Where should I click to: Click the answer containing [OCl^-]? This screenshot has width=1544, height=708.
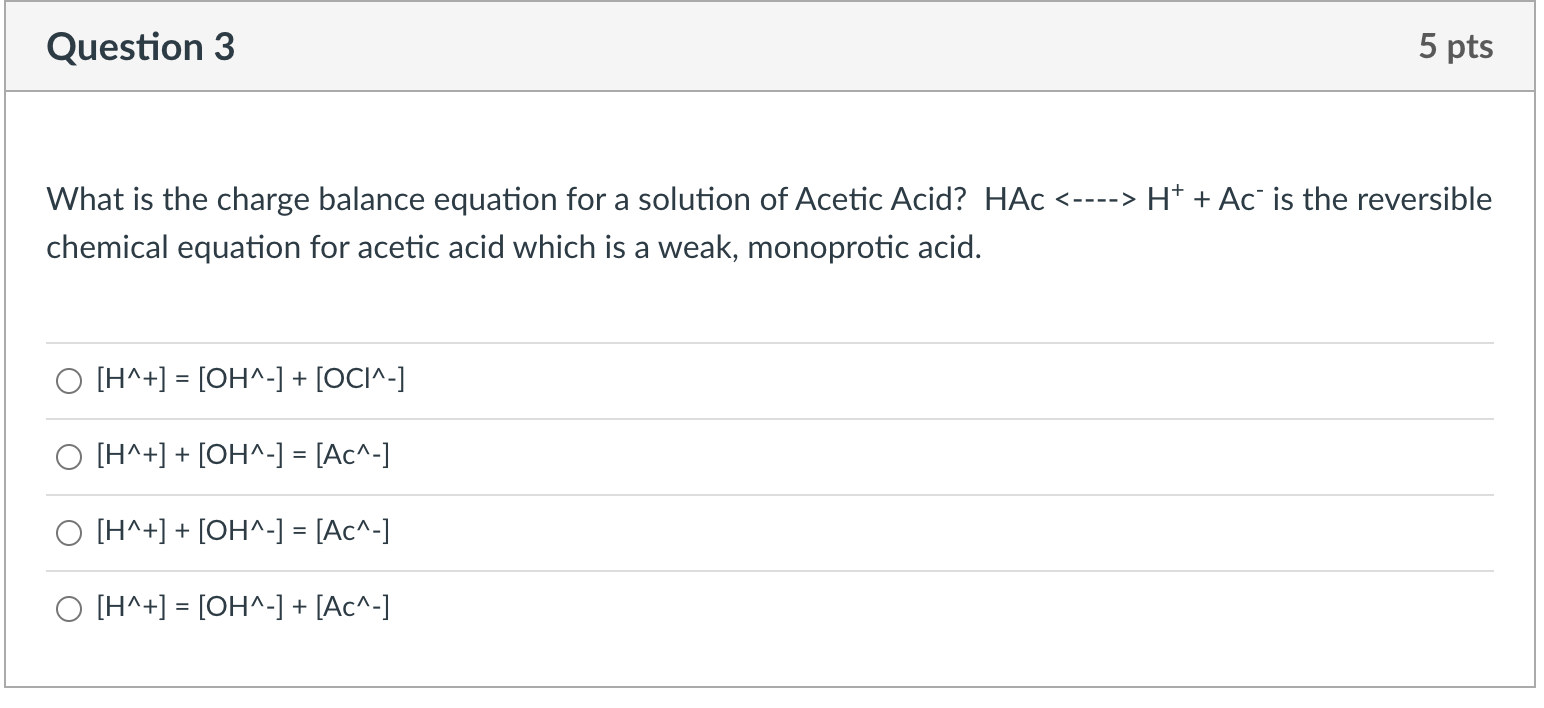tap(248, 380)
